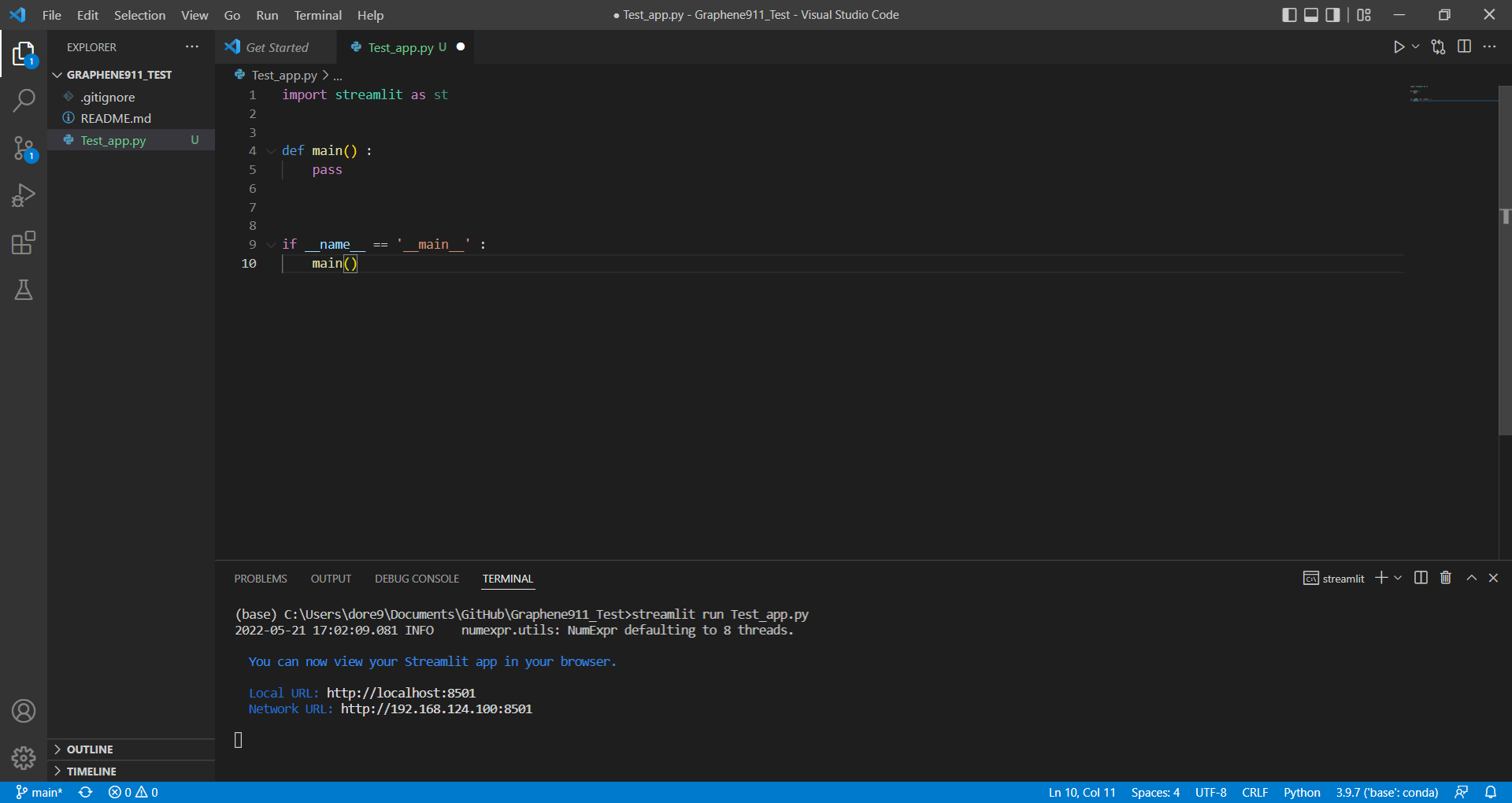Open .gitignore in the explorer
Viewport: 1512px width, 803px height.
coord(131,97)
